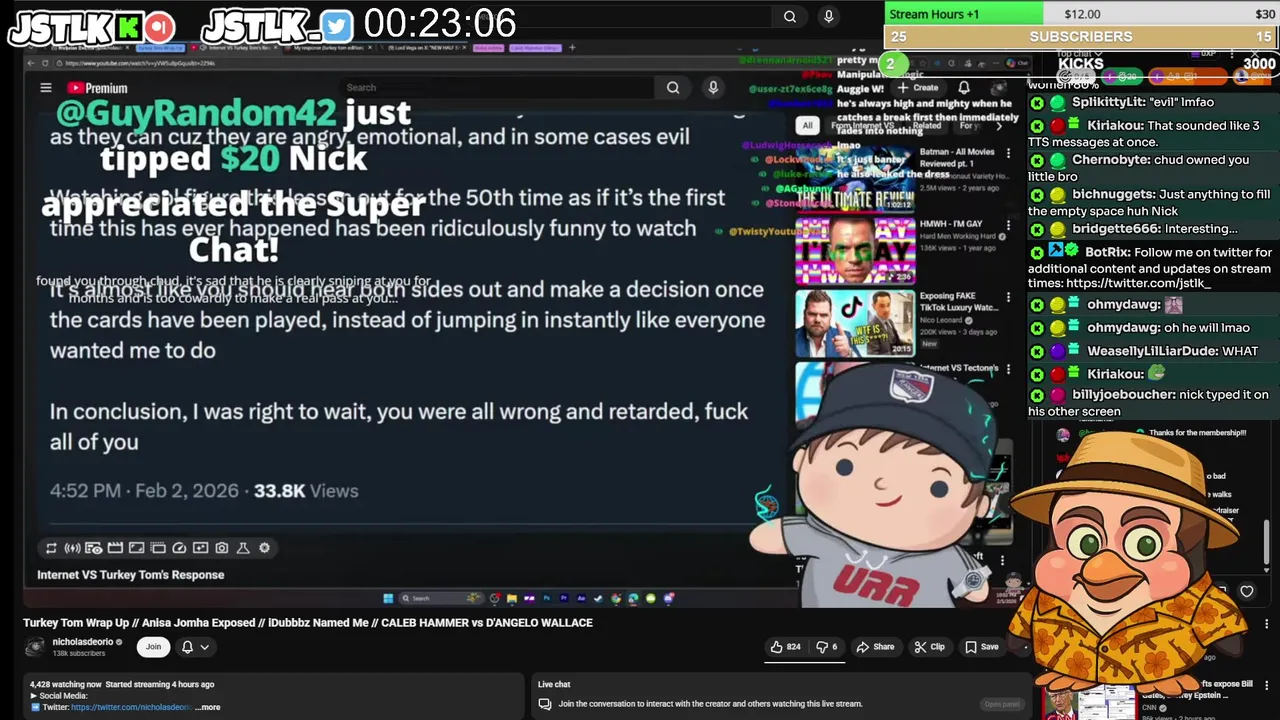Open the HMWH I'M GAY thumbnail

click(855, 250)
